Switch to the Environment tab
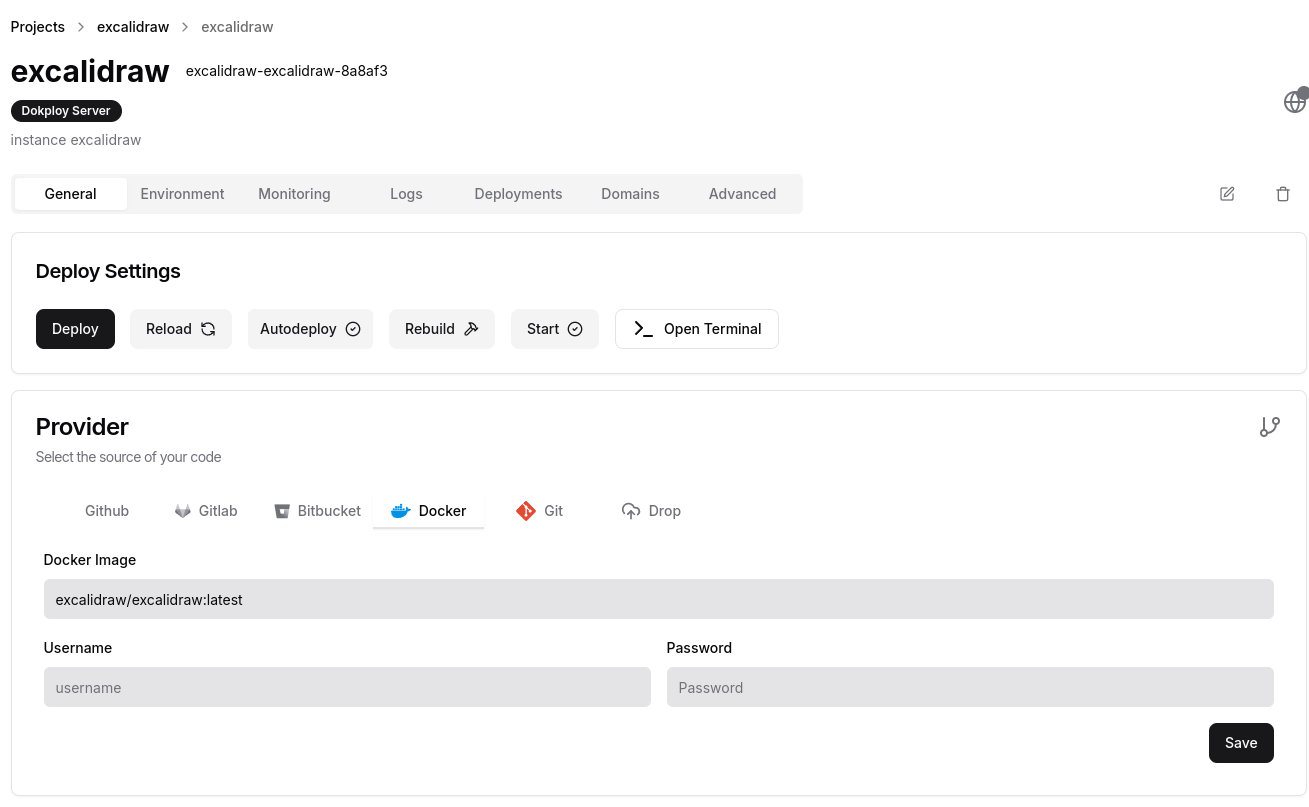 (182, 194)
